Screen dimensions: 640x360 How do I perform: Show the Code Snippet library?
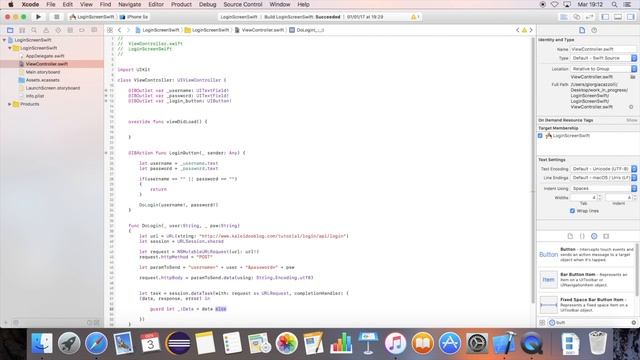coord(582,236)
